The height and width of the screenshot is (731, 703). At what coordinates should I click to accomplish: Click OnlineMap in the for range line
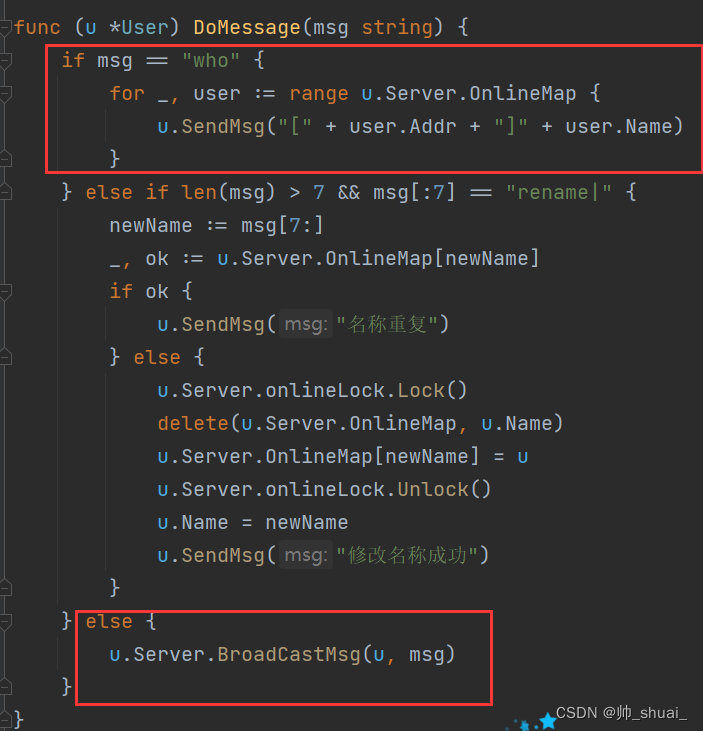tap(523, 94)
